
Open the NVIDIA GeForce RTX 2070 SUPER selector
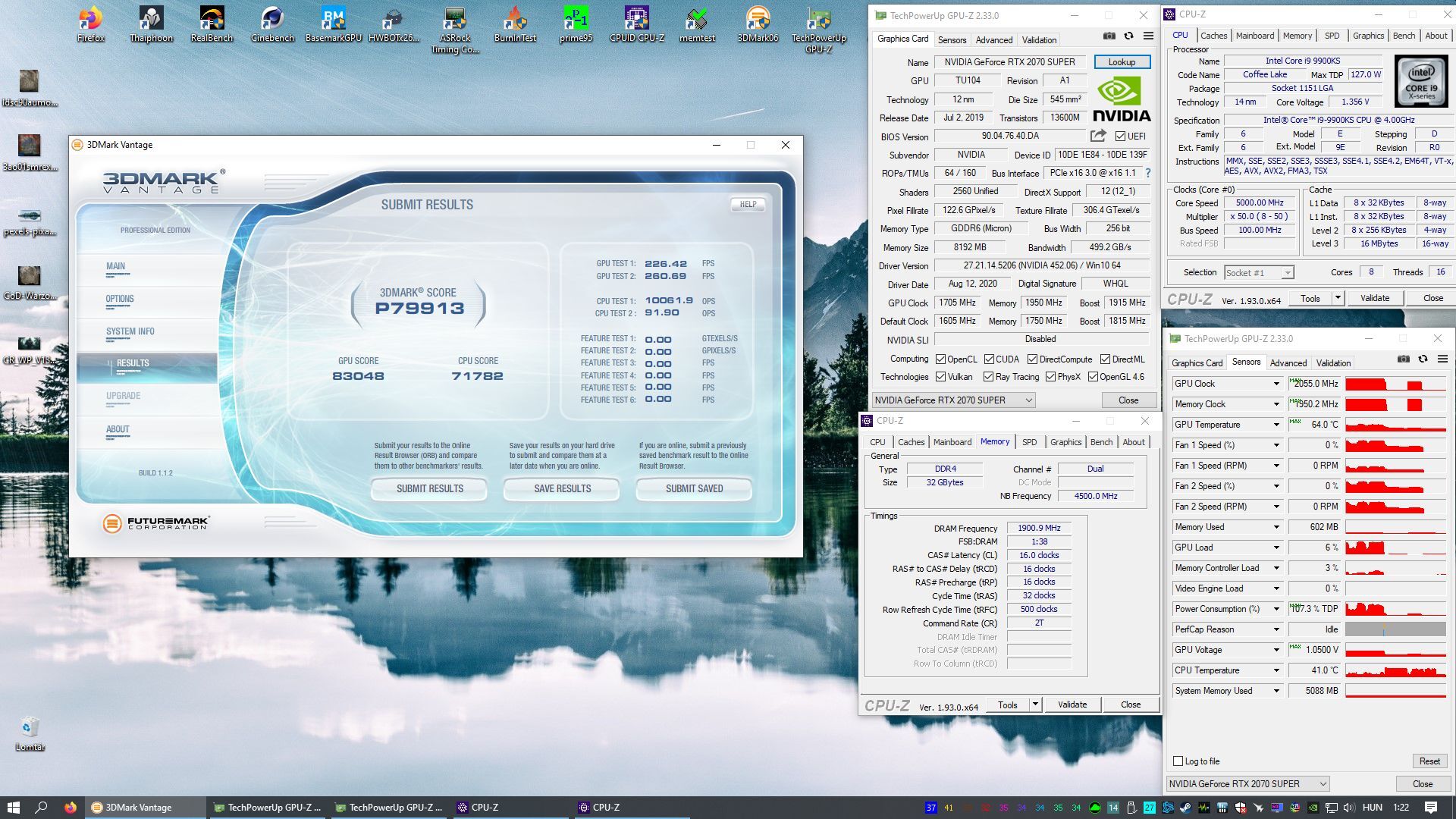[x=952, y=400]
